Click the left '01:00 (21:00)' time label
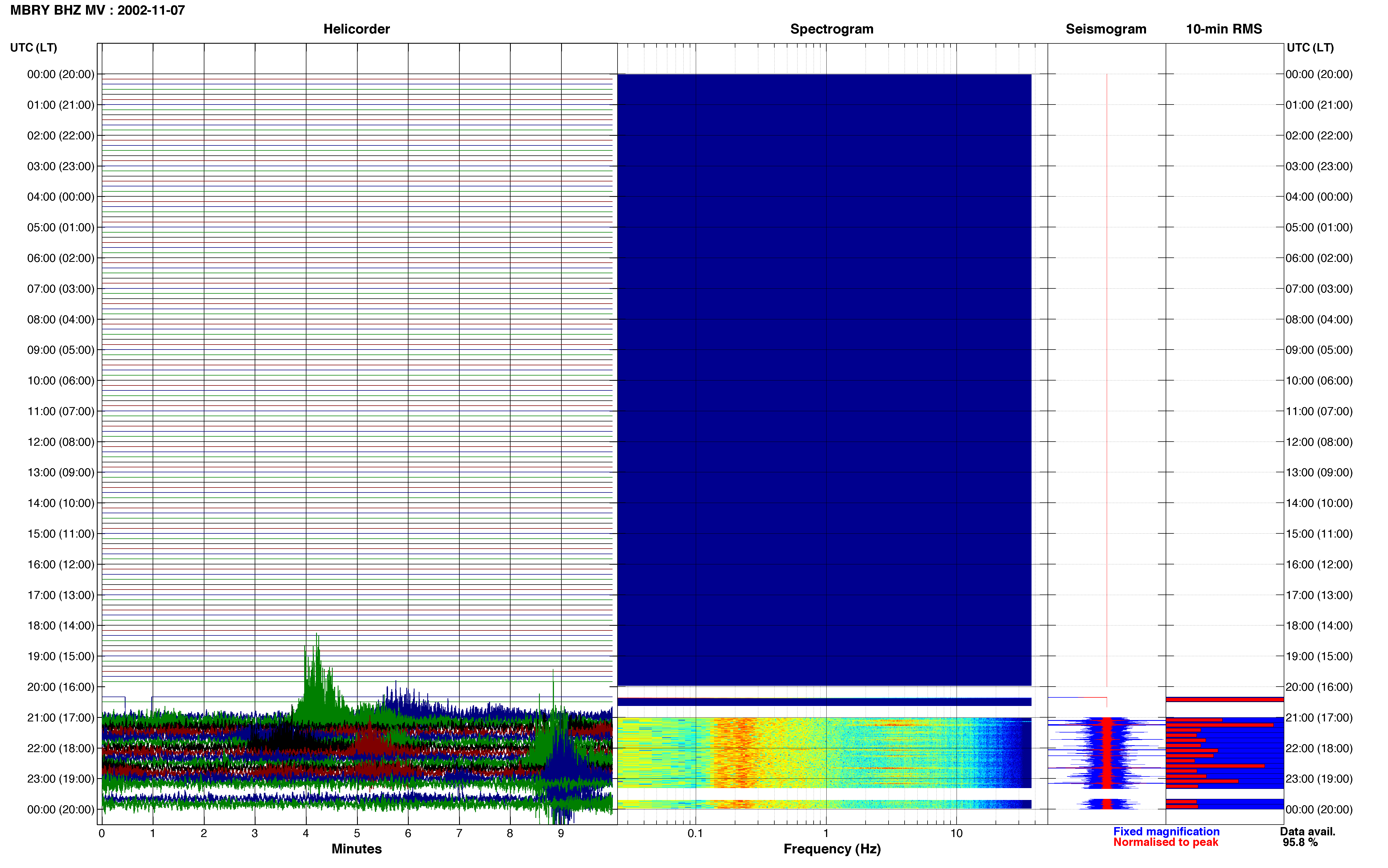The image size is (1388, 868). coord(61,105)
